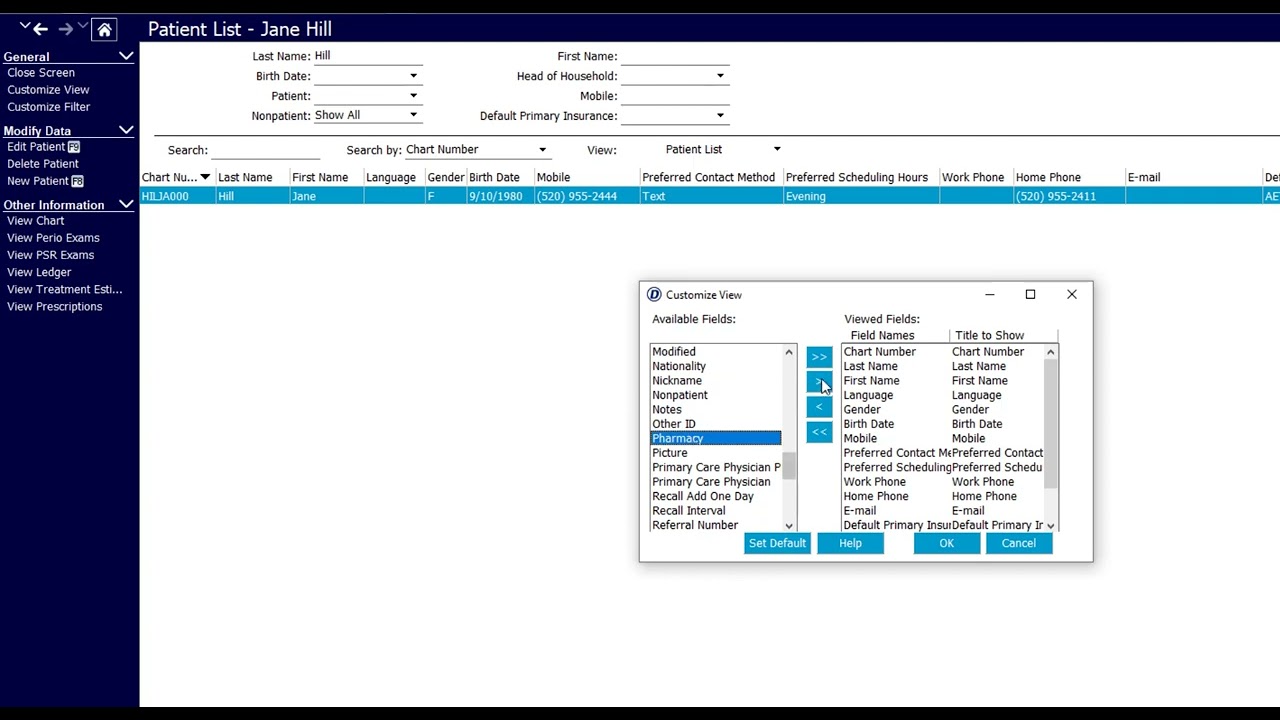The width and height of the screenshot is (1280, 720).
Task: Click the Help button in dialog
Action: tap(850, 543)
